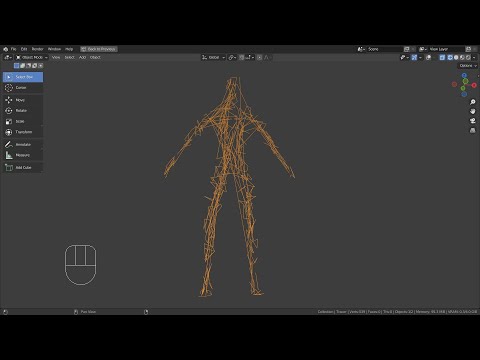Image resolution: width=480 pixels, height=360 pixels.
Task: Pick the Rotate tool
Action: 23,111
